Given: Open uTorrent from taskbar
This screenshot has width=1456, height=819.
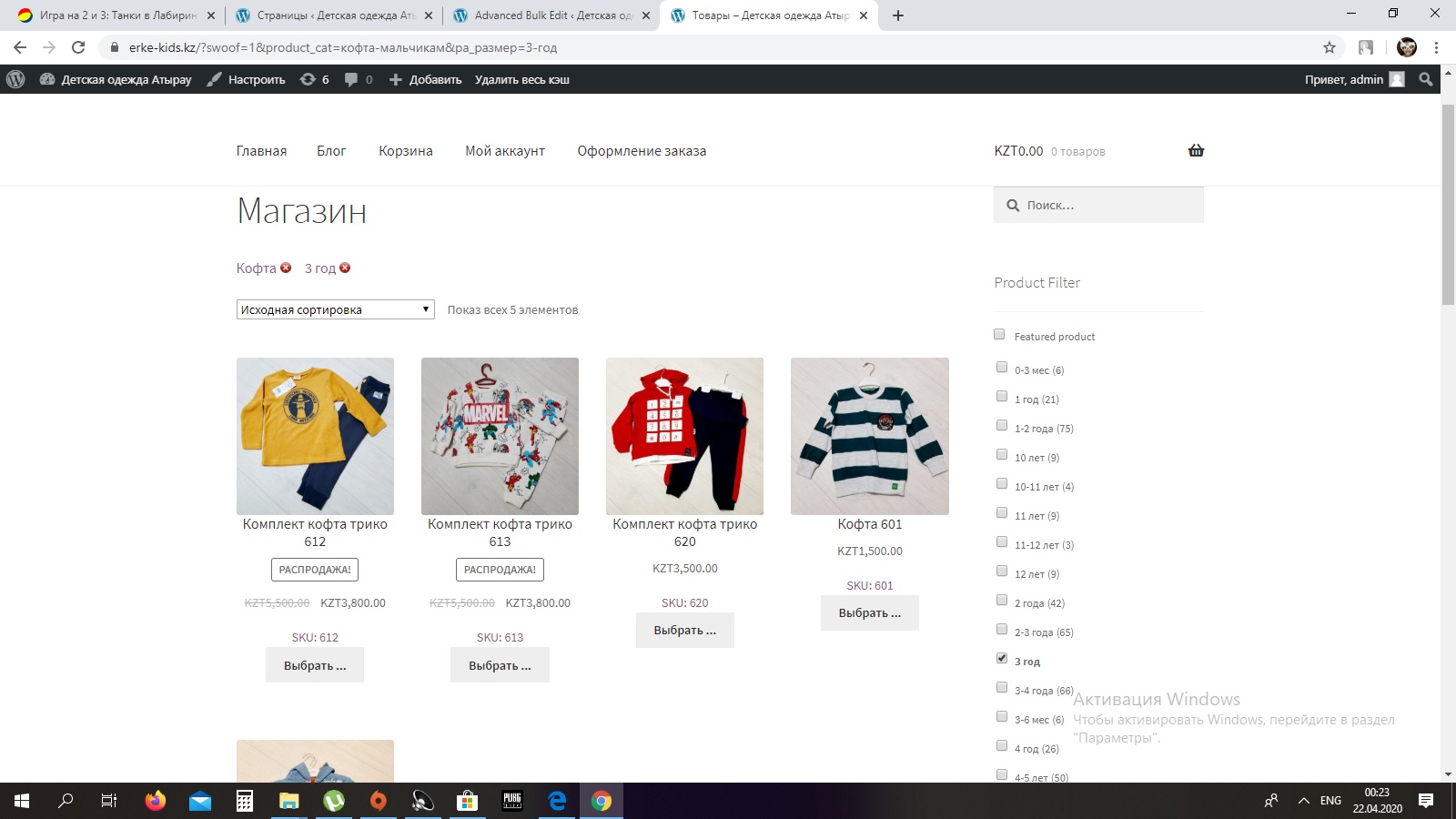Looking at the screenshot, I should point(334,801).
